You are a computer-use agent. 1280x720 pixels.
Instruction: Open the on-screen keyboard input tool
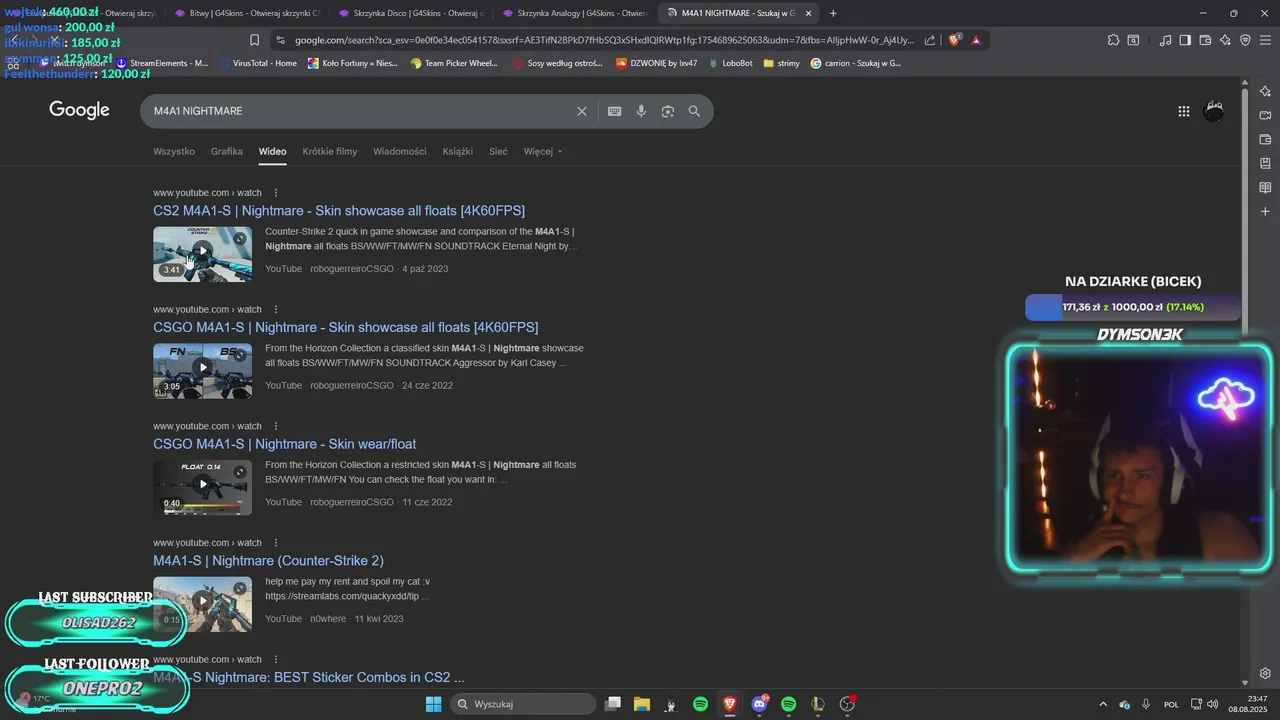[x=615, y=111]
